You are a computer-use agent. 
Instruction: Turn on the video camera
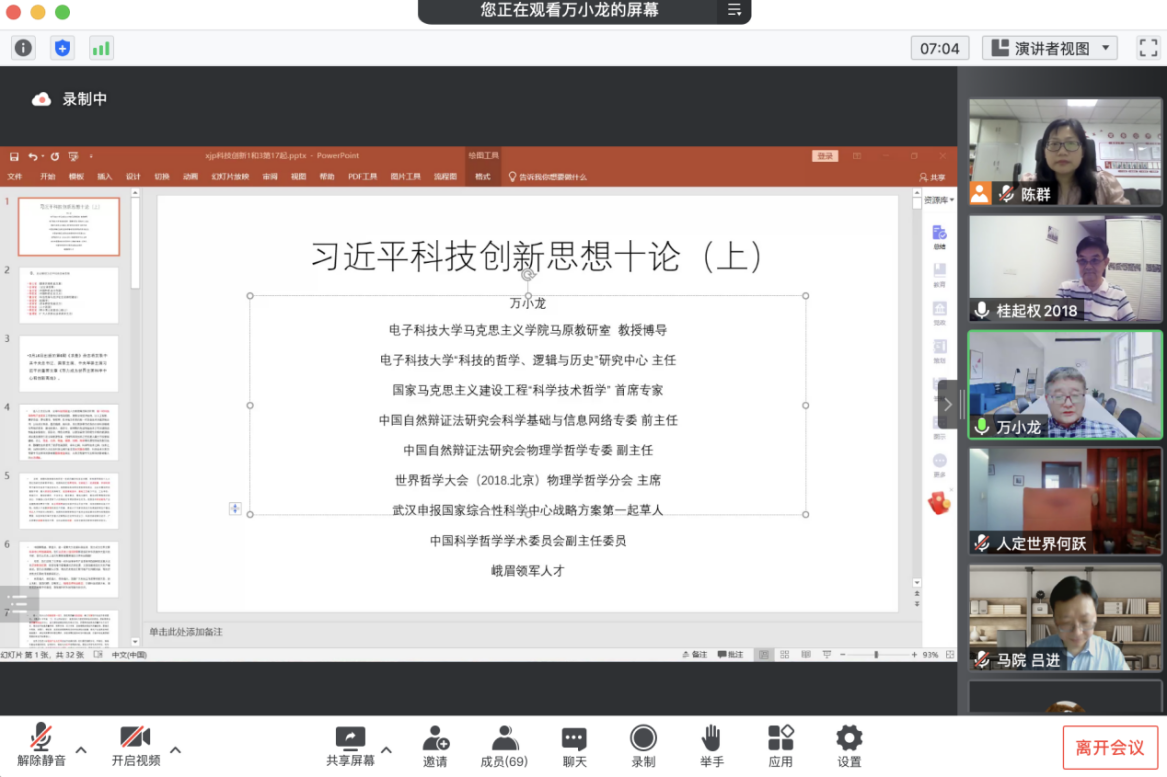click(x=135, y=746)
